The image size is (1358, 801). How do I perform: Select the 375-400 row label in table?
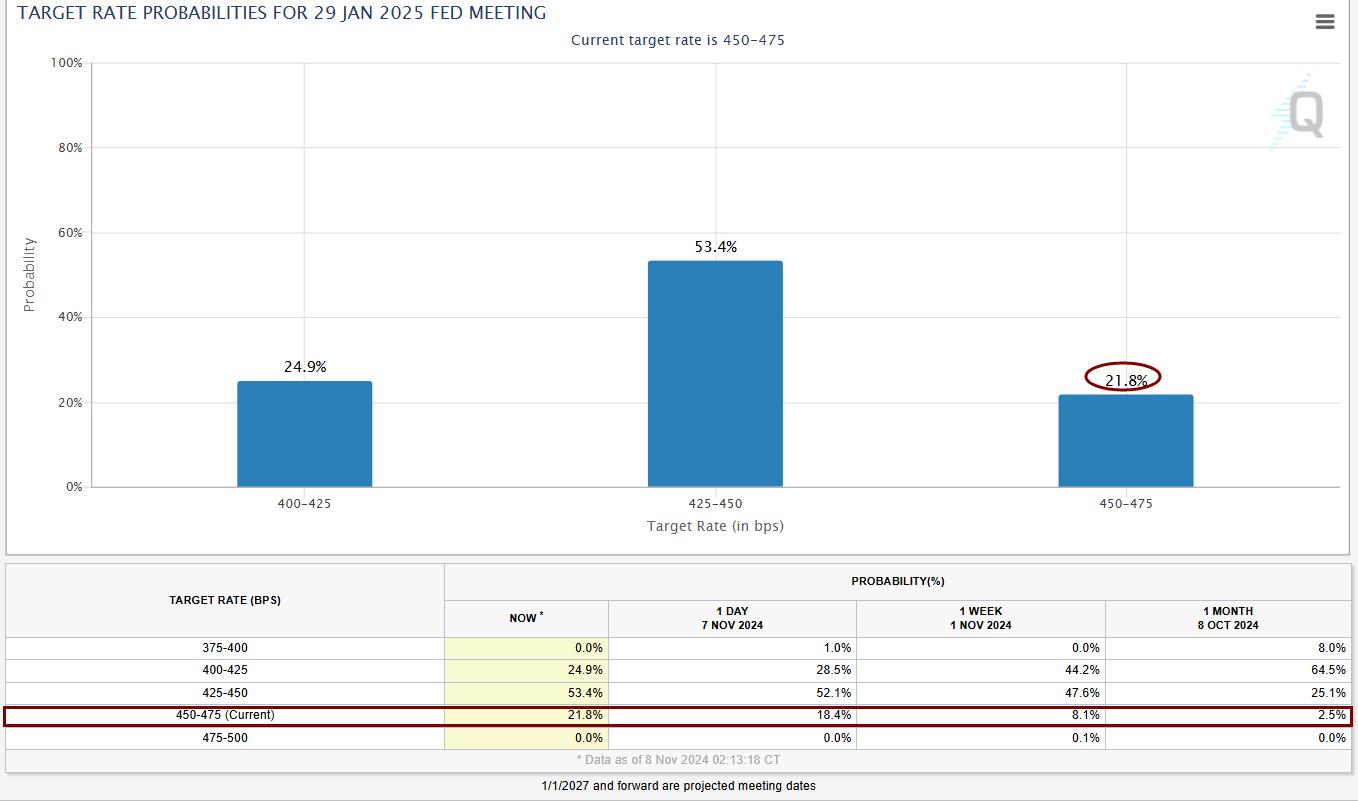pyautogui.click(x=225, y=648)
